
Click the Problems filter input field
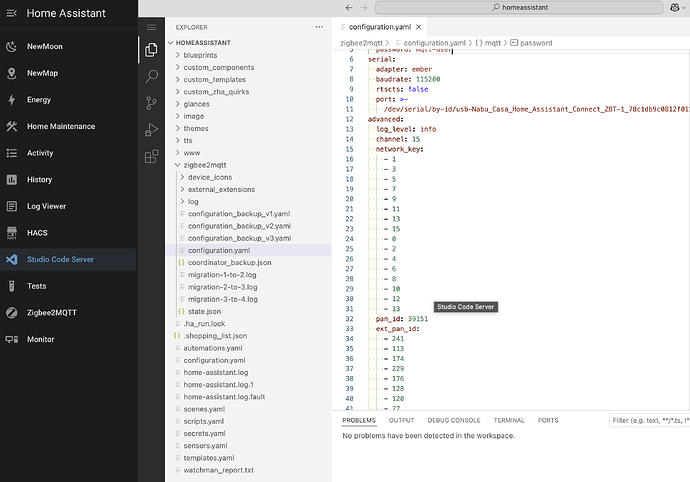(650, 421)
